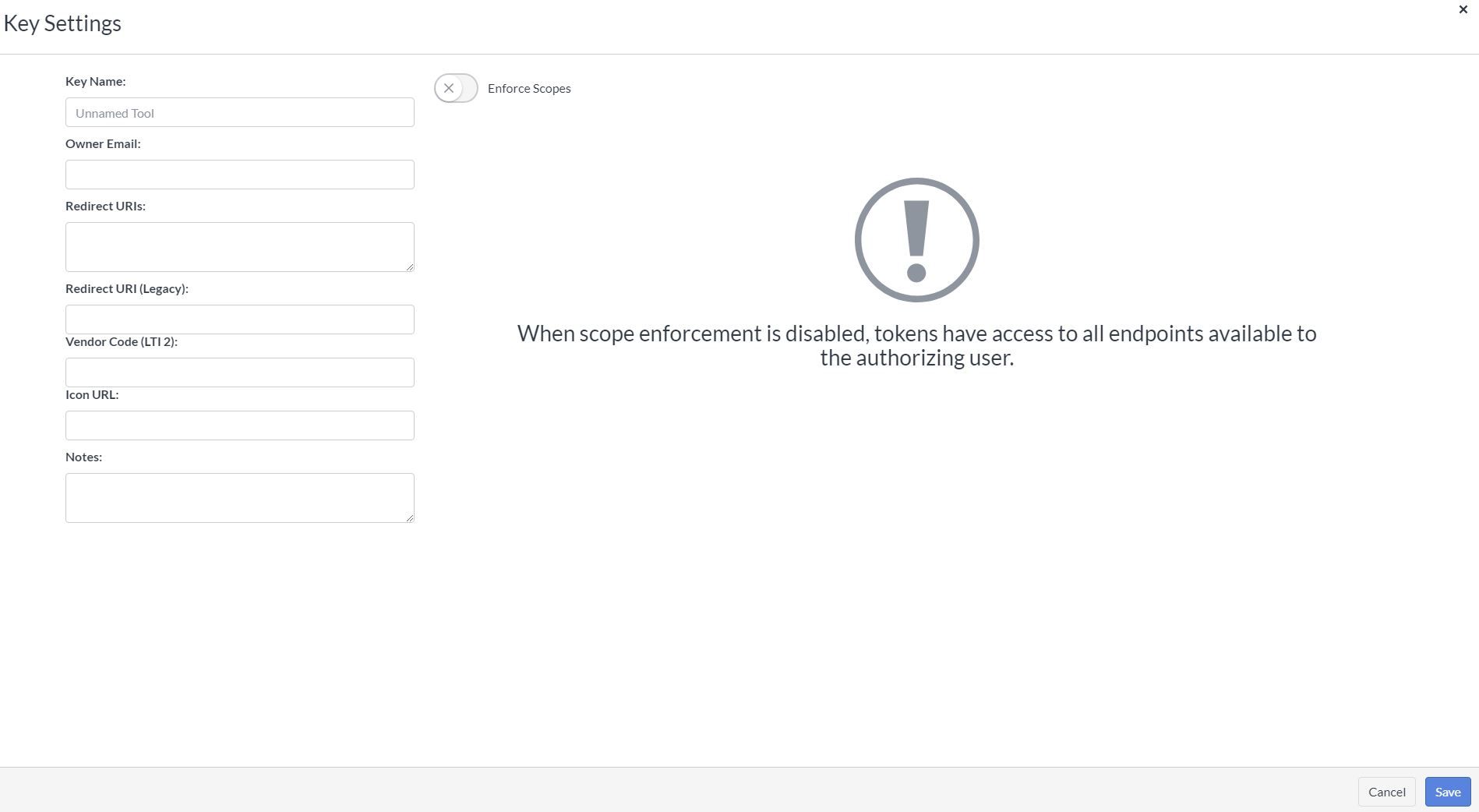Click the Notes label
Viewport: 1479px width, 812px height.
coord(83,457)
